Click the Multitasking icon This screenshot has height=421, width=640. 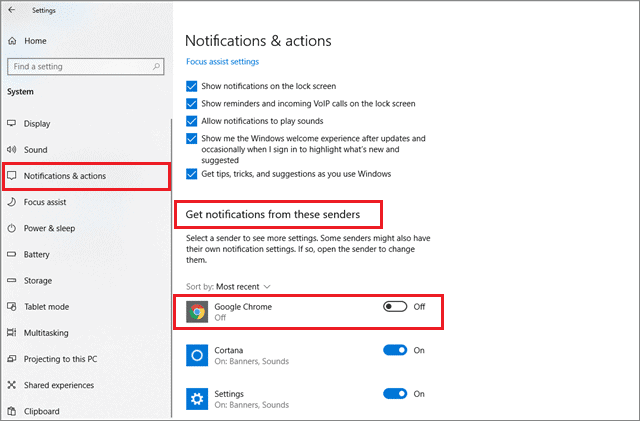[12, 332]
